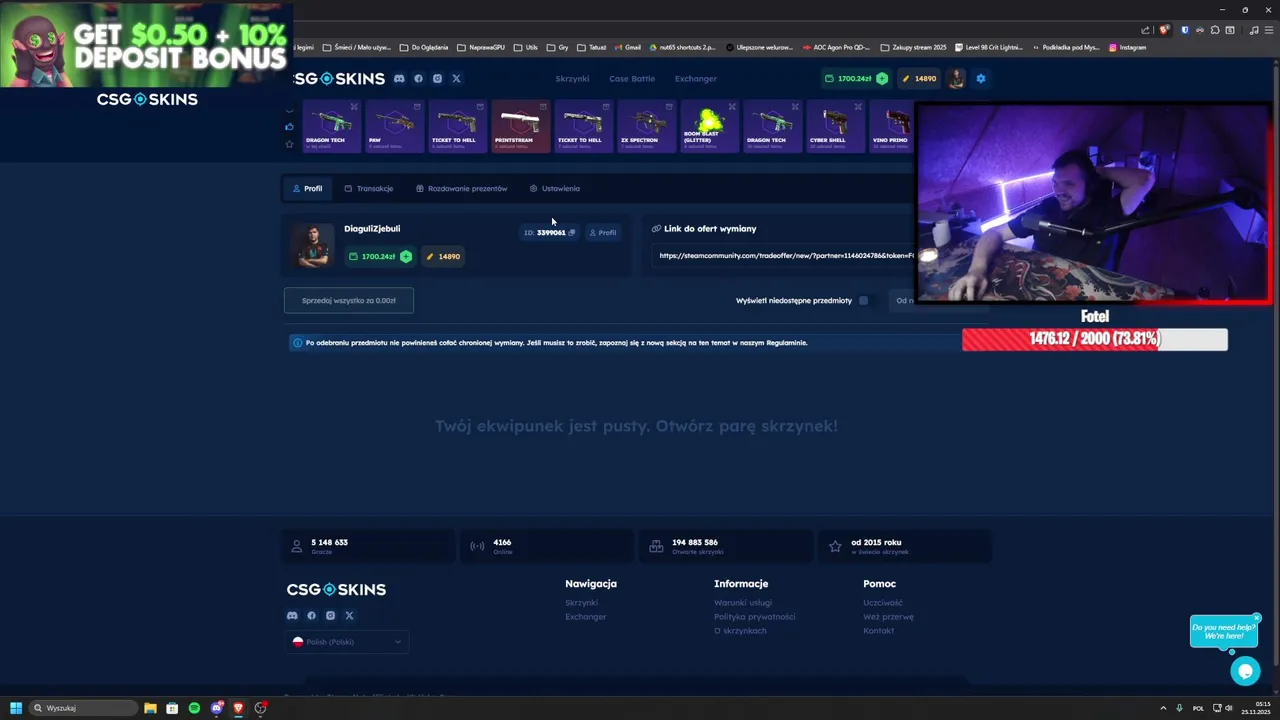Open Discord from the taskbar
1280x720 pixels.
tap(216, 708)
